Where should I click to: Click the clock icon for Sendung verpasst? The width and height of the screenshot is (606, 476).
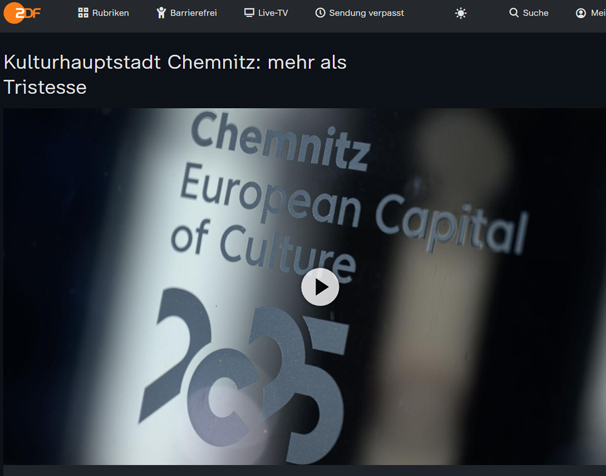[320, 13]
